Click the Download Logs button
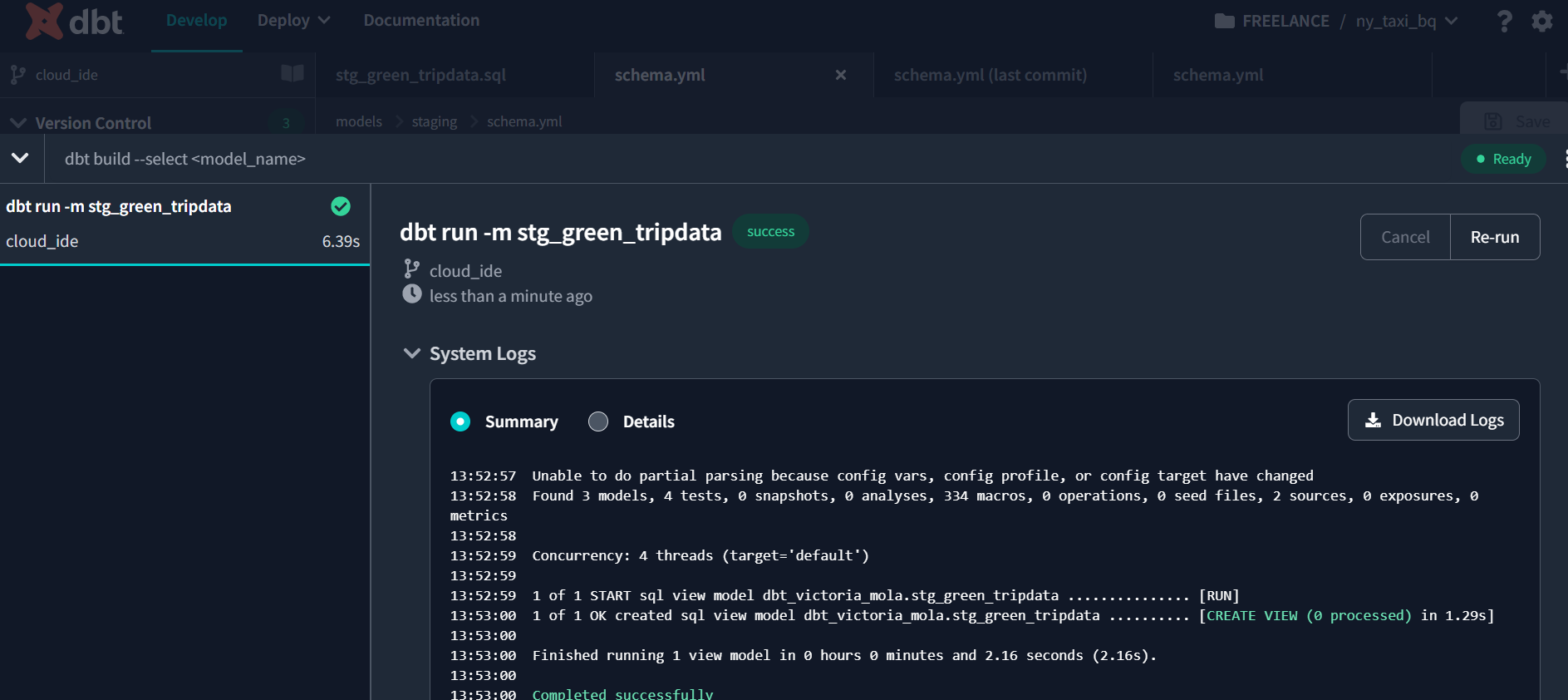The width and height of the screenshot is (1568, 700). [1433, 420]
